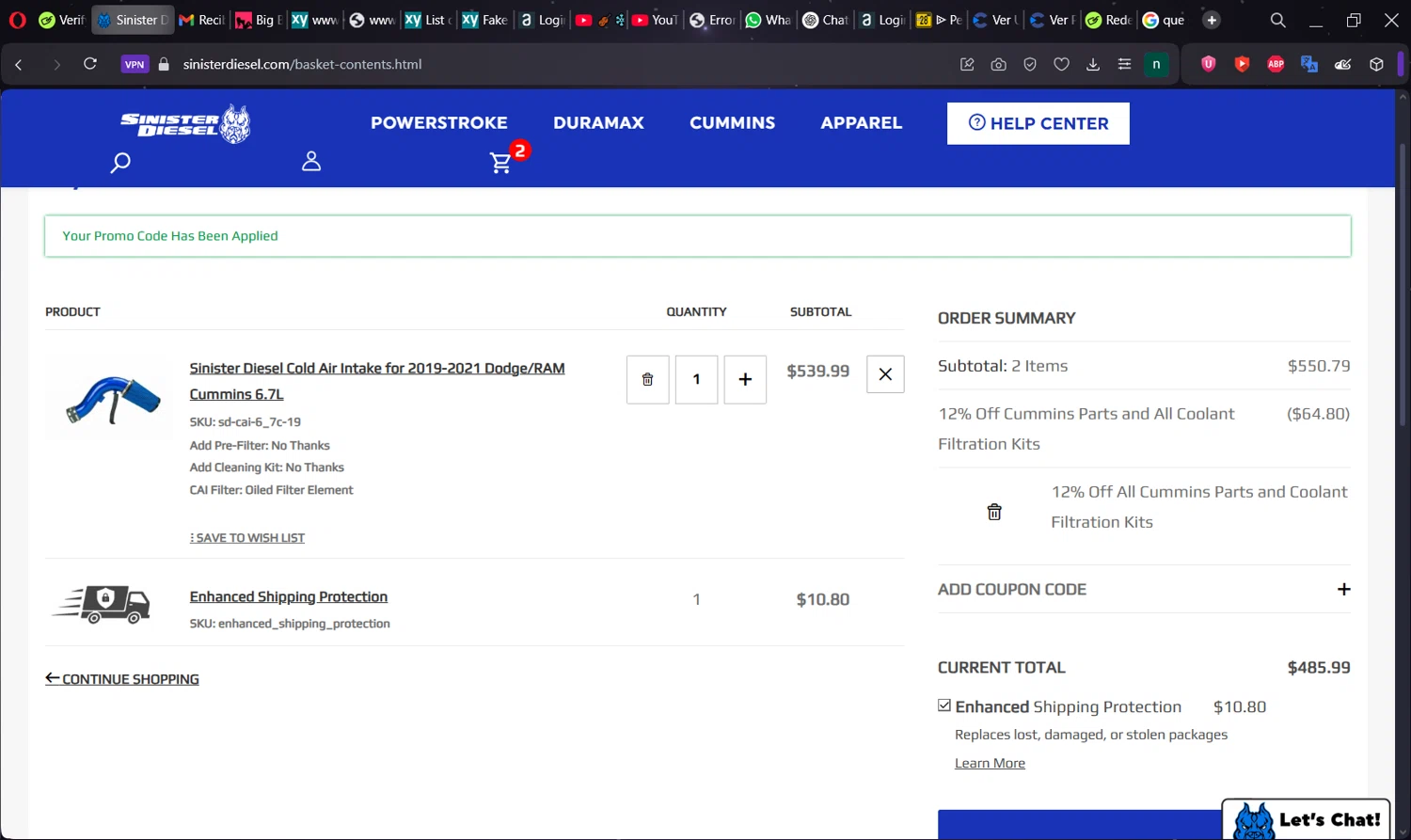Open Powerstroke menu
Viewport: 1411px width, 840px height.
point(439,123)
